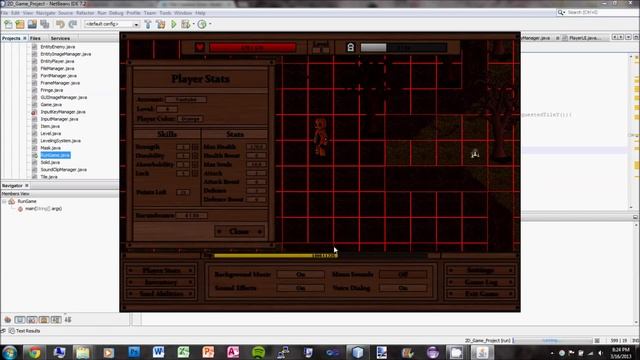Click the Settings game button
The height and width of the screenshot is (360, 640).
point(481,270)
